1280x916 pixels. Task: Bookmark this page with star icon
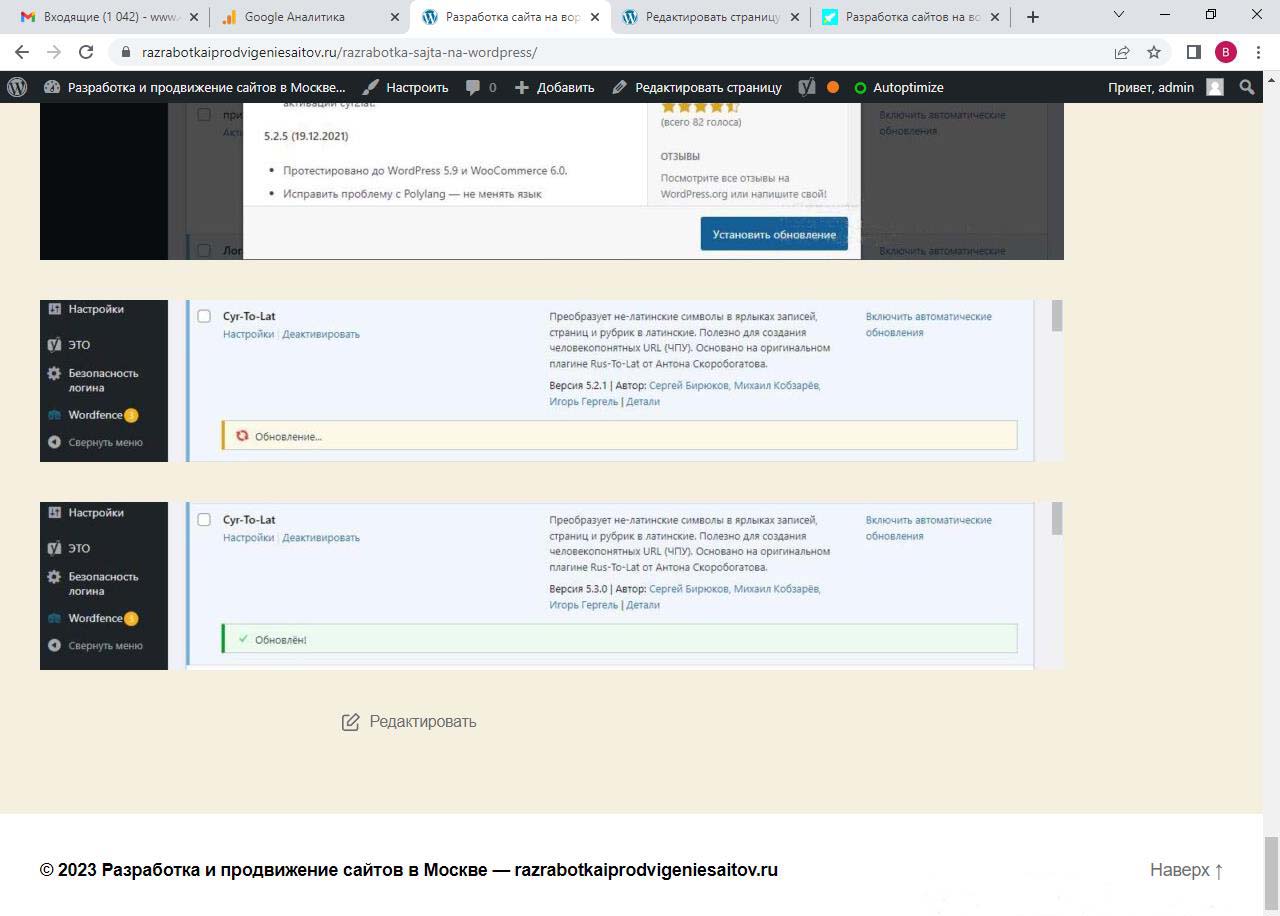point(1154,52)
